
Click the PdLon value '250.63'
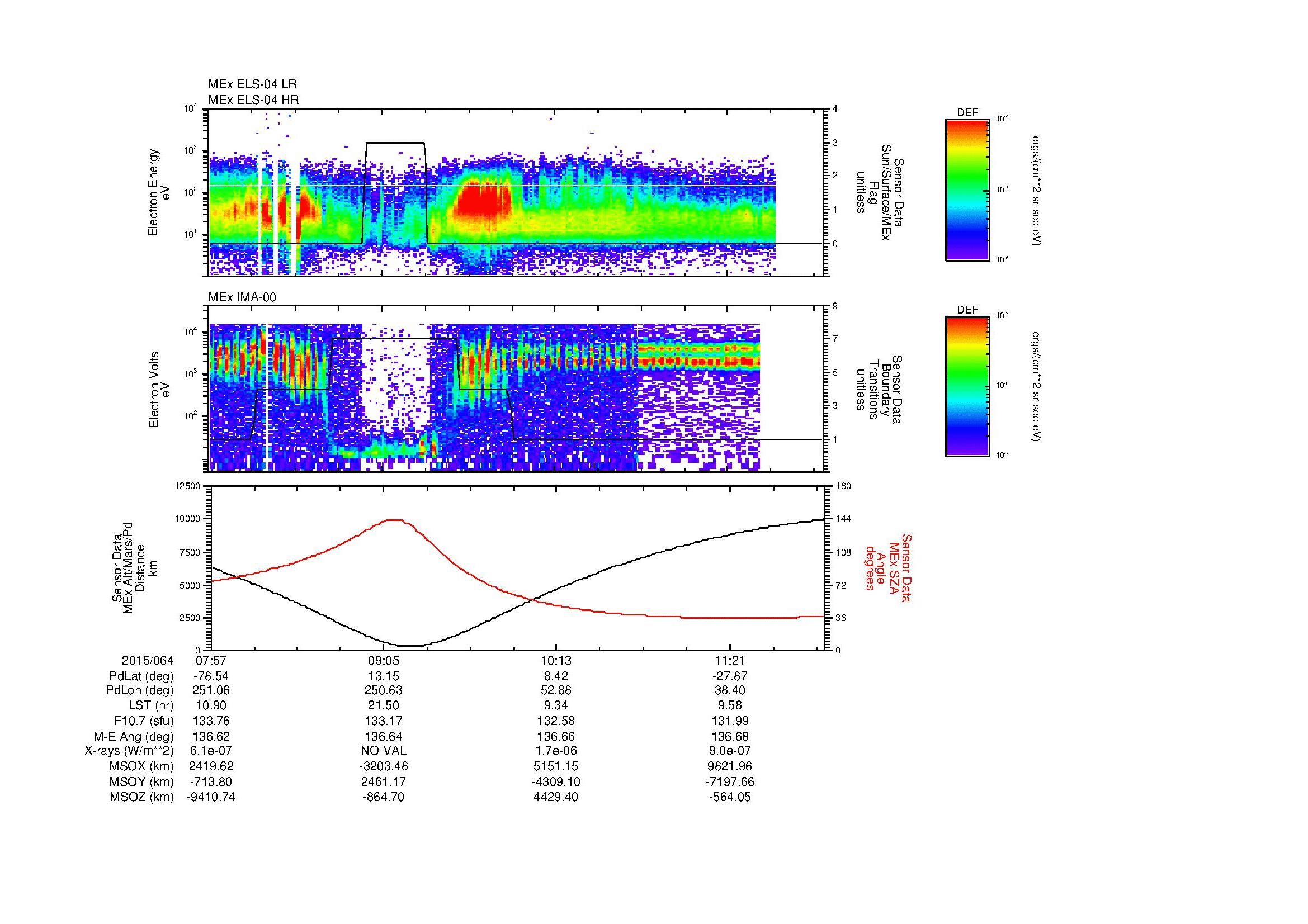pos(384,690)
